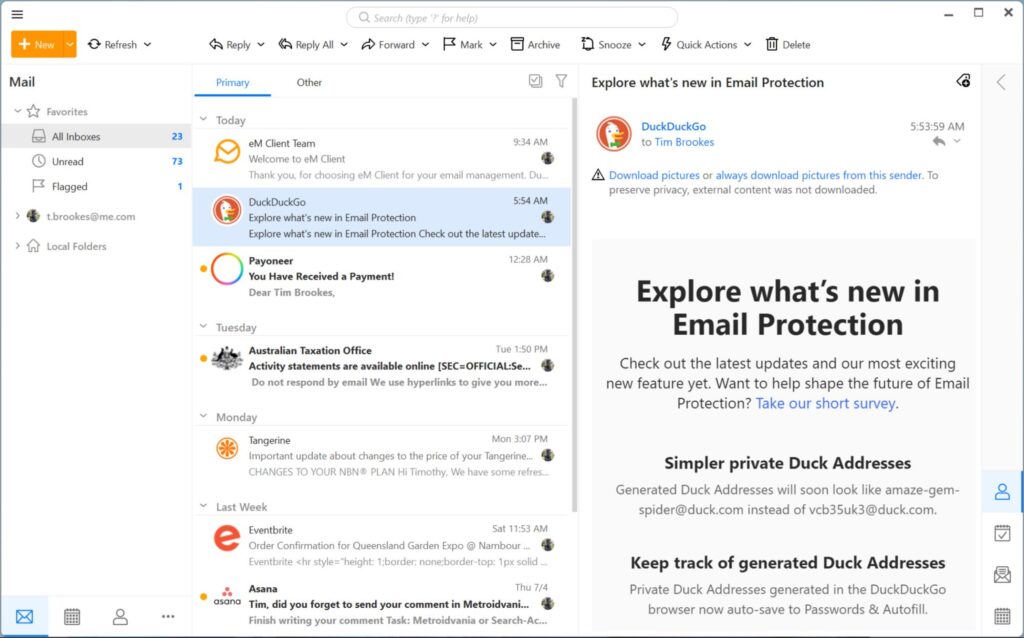Click the Mark flag button

click(462, 44)
